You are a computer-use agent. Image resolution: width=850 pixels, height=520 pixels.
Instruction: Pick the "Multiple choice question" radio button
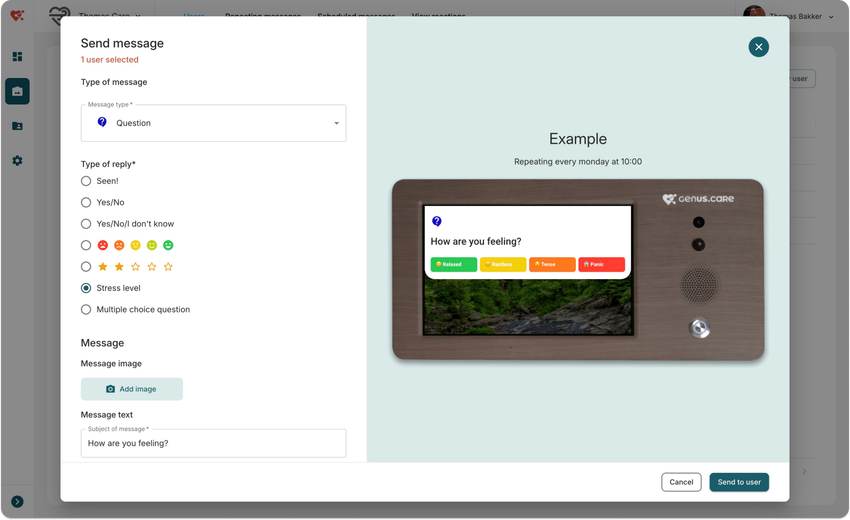86,310
